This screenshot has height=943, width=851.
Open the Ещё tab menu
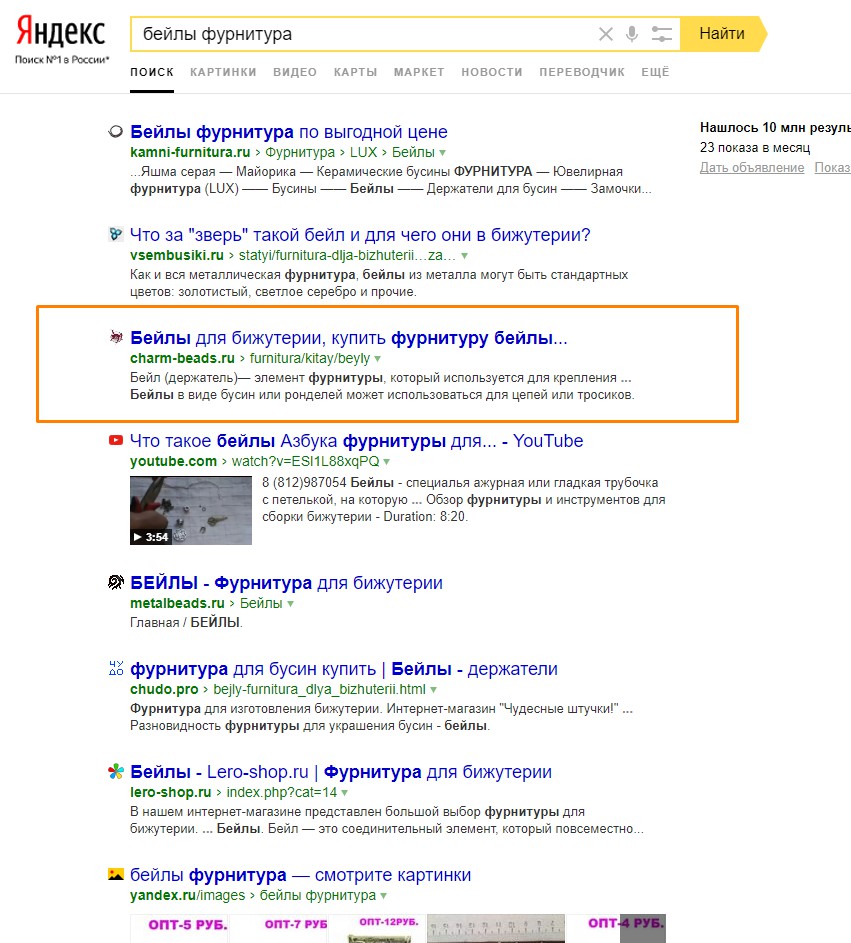click(x=655, y=72)
